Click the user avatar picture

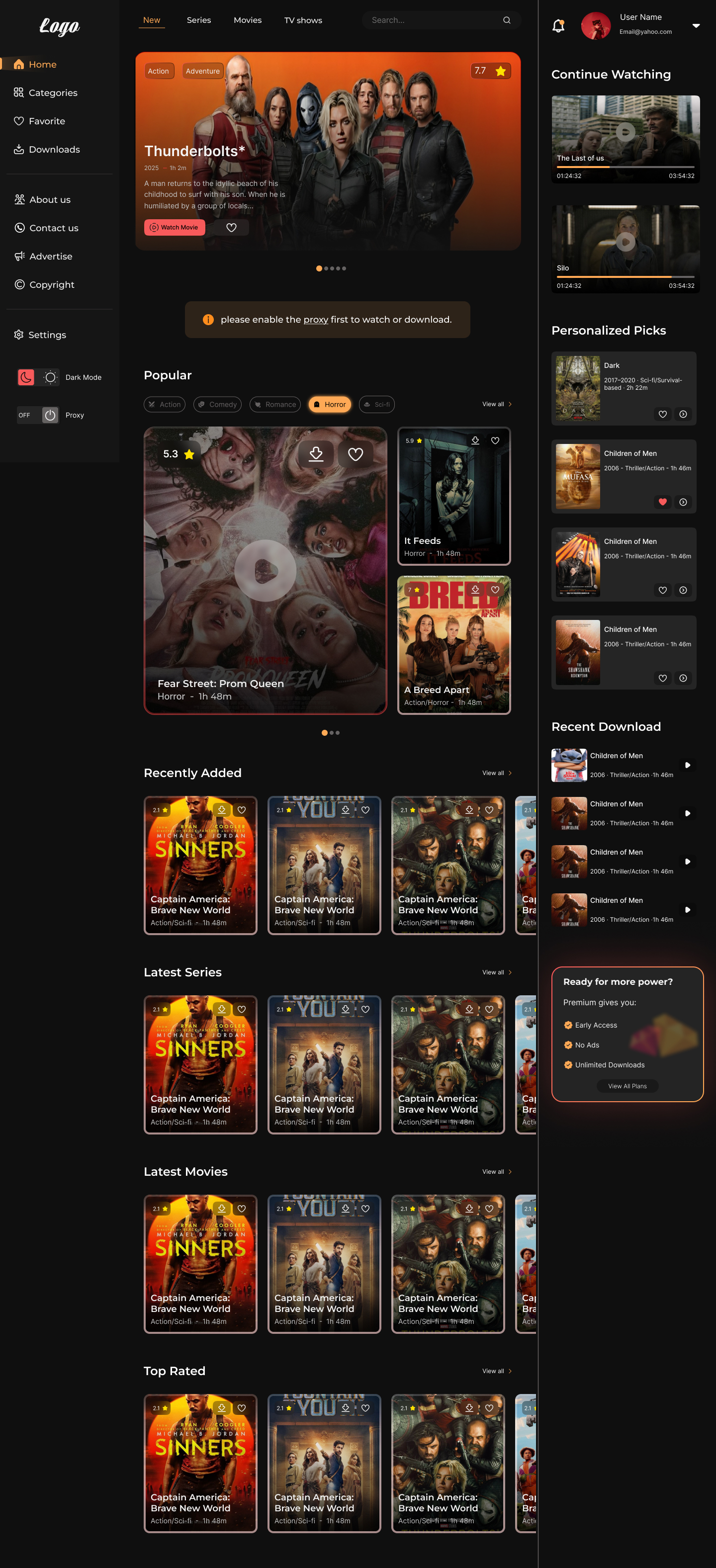pyautogui.click(x=596, y=25)
